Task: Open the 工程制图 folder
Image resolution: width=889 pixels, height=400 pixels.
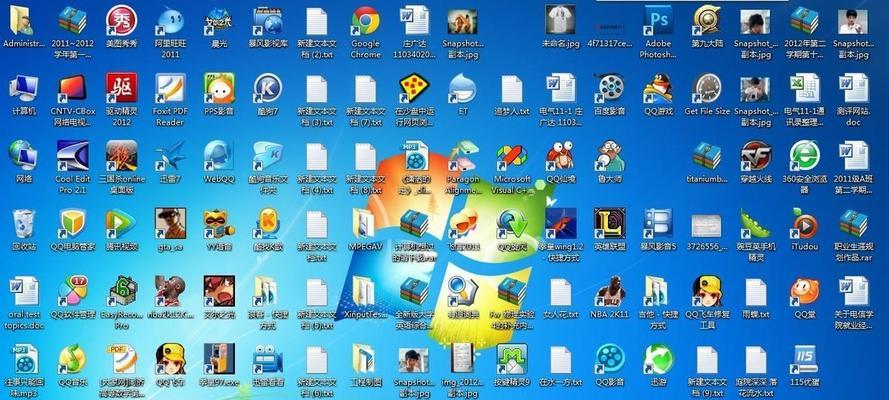Action: (366, 359)
